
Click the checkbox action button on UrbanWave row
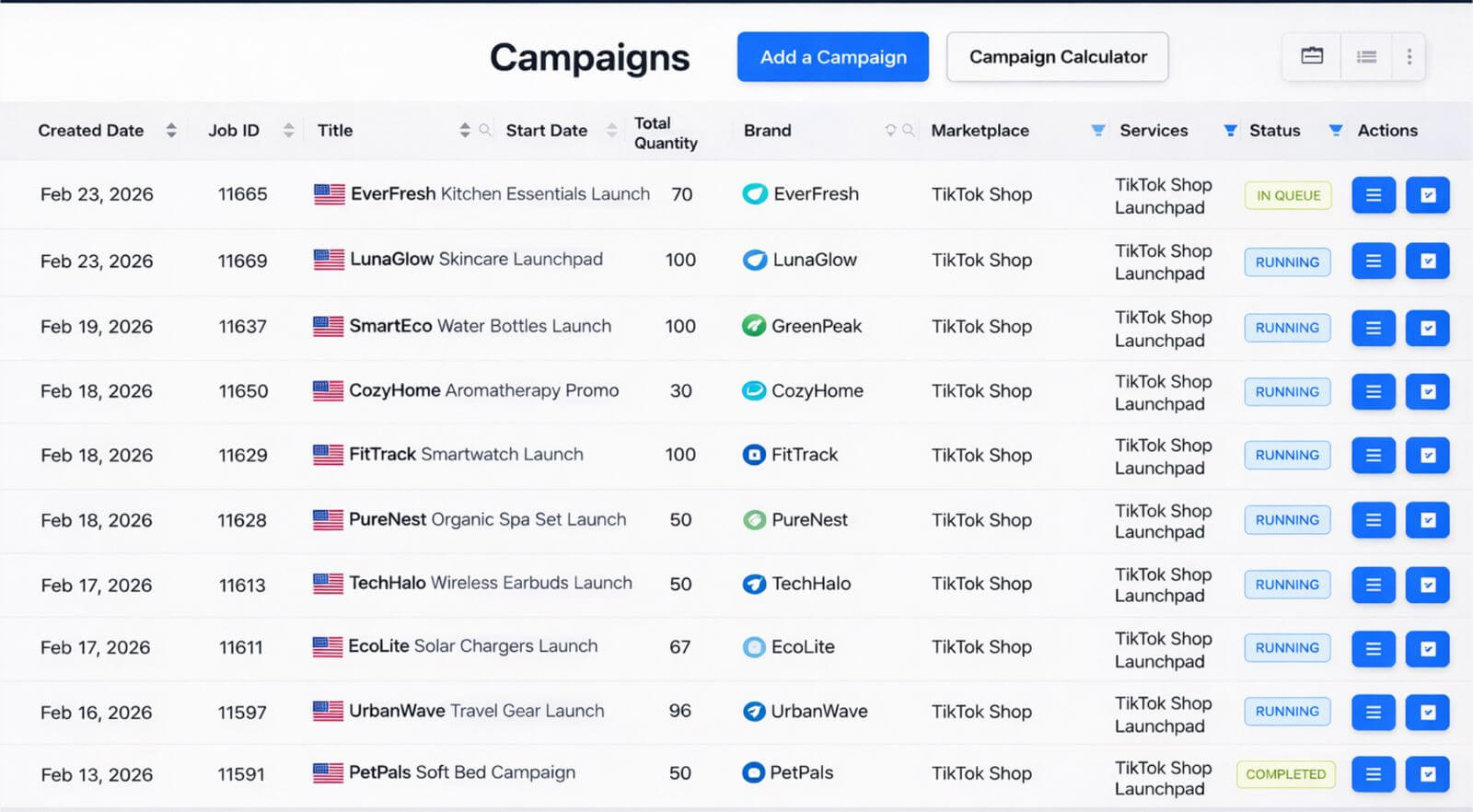tap(1428, 712)
